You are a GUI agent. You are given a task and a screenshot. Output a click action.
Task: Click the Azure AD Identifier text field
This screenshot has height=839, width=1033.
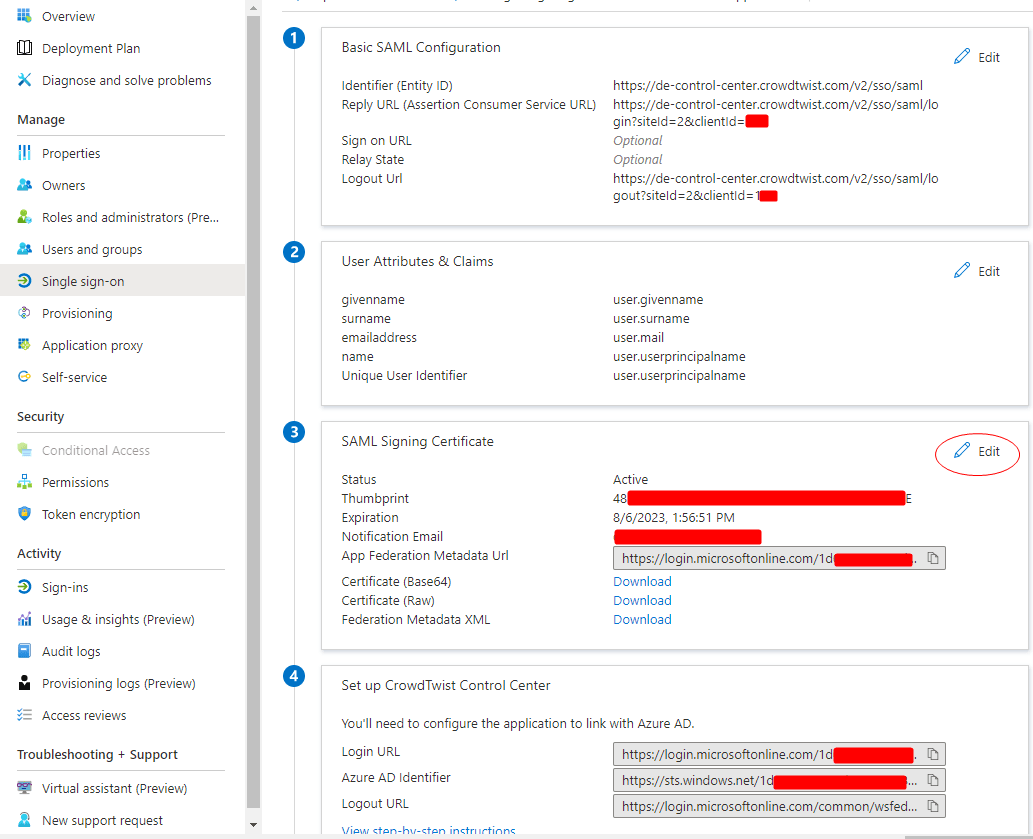click(779, 780)
